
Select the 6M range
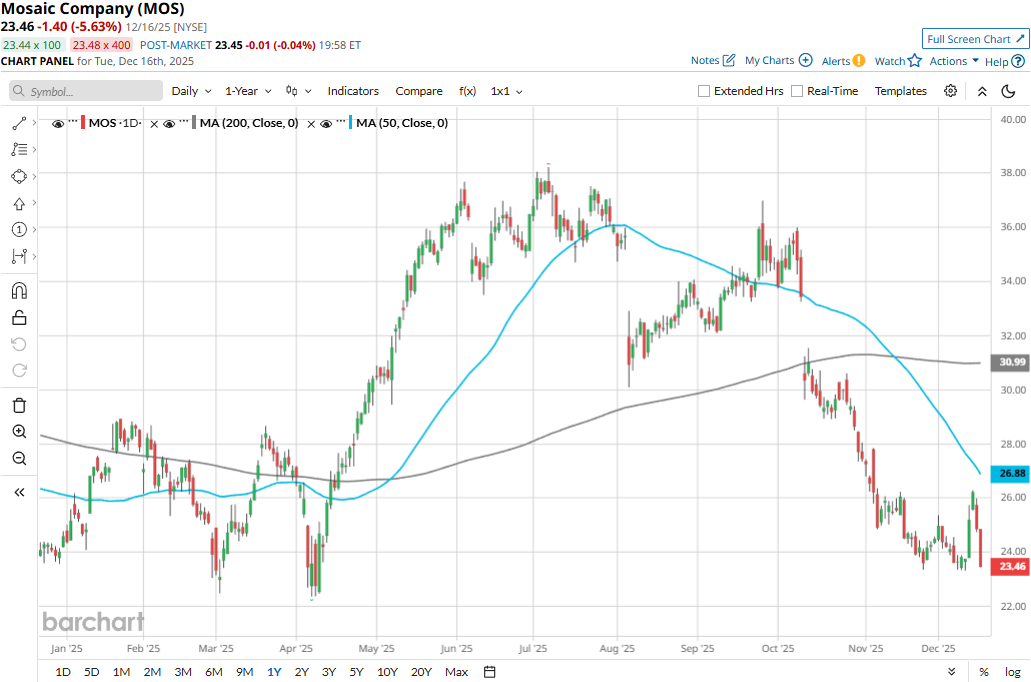(x=214, y=671)
